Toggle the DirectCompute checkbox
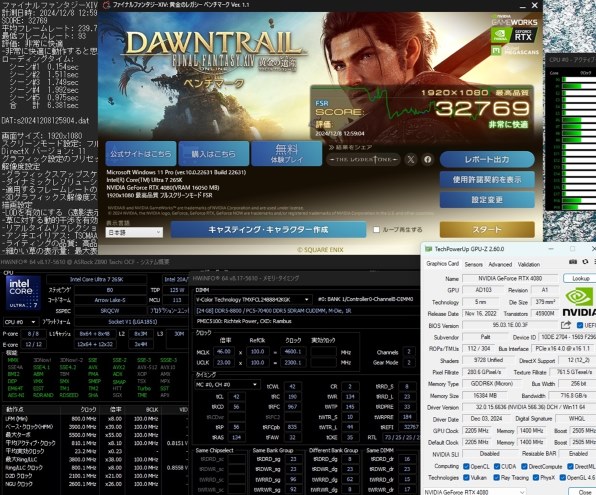The width and height of the screenshot is (596, 495). pos(524,466)
